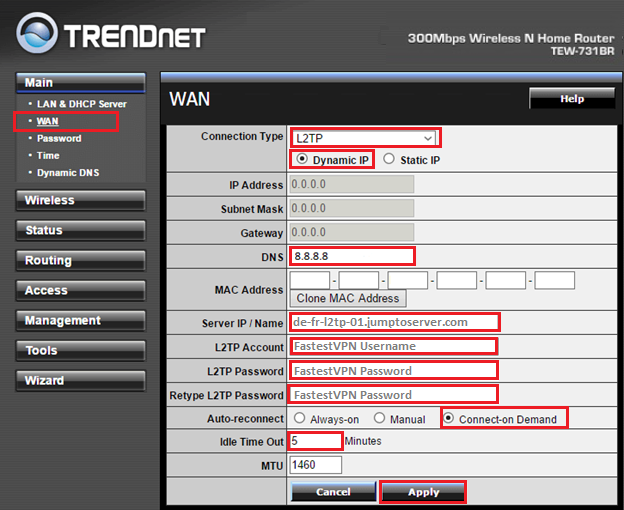Open the Routing menu section

tap(81, 260)
